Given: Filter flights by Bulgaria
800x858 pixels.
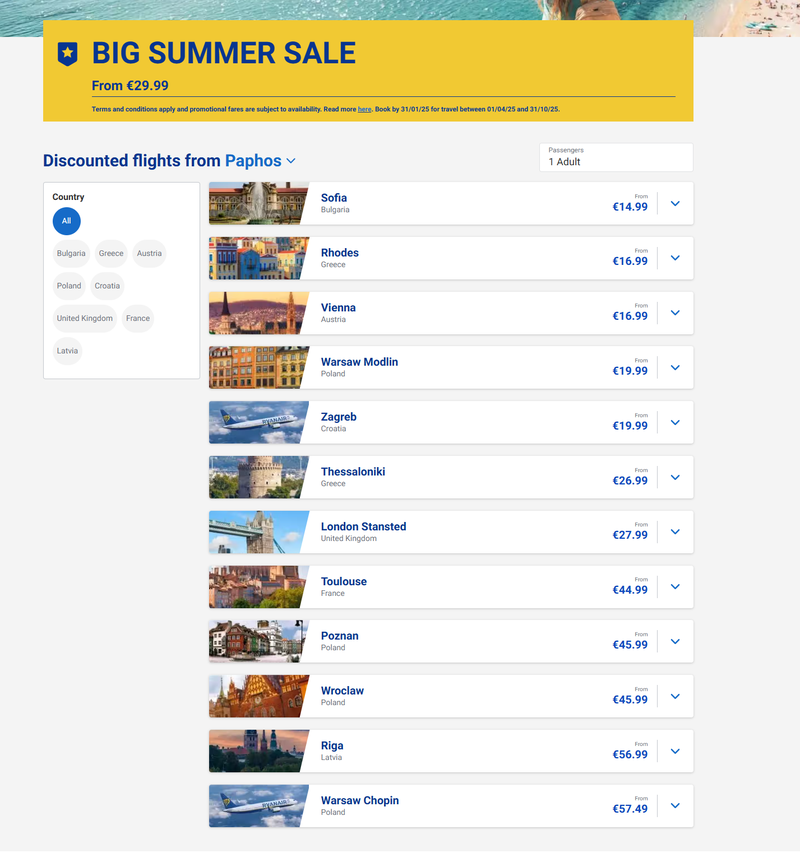Looking at the screenshot, I should pyautogui.click(x=71, y=253).
